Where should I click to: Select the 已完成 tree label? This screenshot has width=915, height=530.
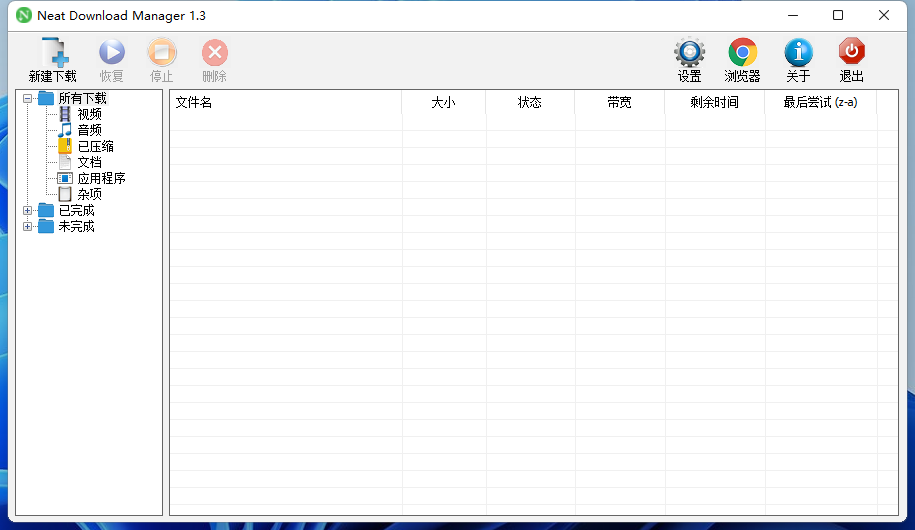pos(76,210)
